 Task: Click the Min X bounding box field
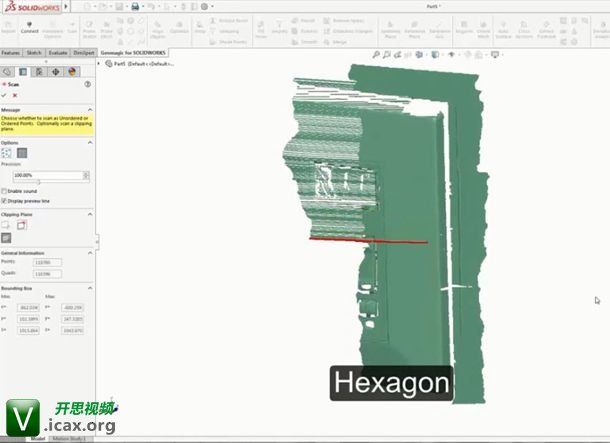pos(28,308)
